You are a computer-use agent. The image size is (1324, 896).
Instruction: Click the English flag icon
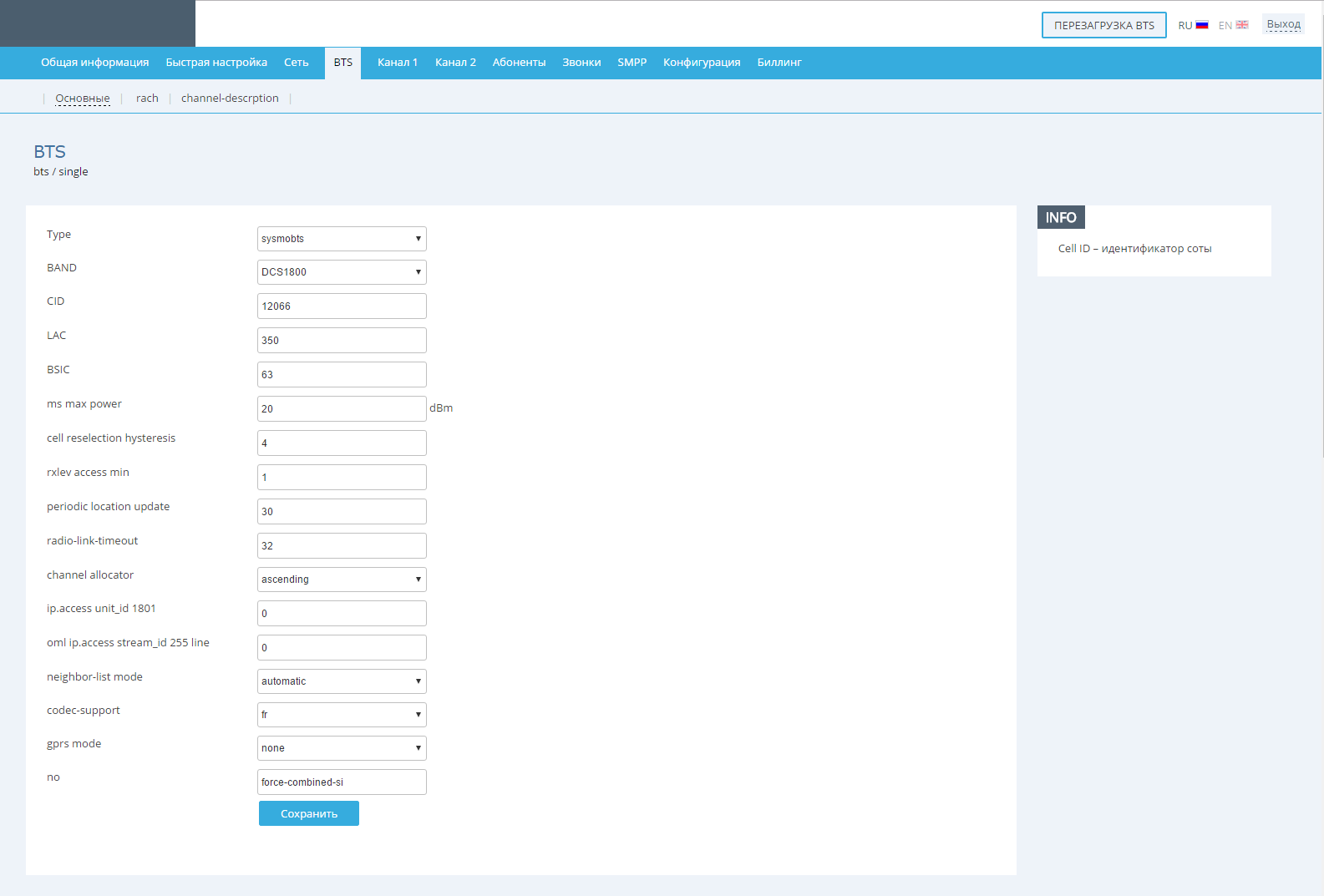[x=1242, y=25]
